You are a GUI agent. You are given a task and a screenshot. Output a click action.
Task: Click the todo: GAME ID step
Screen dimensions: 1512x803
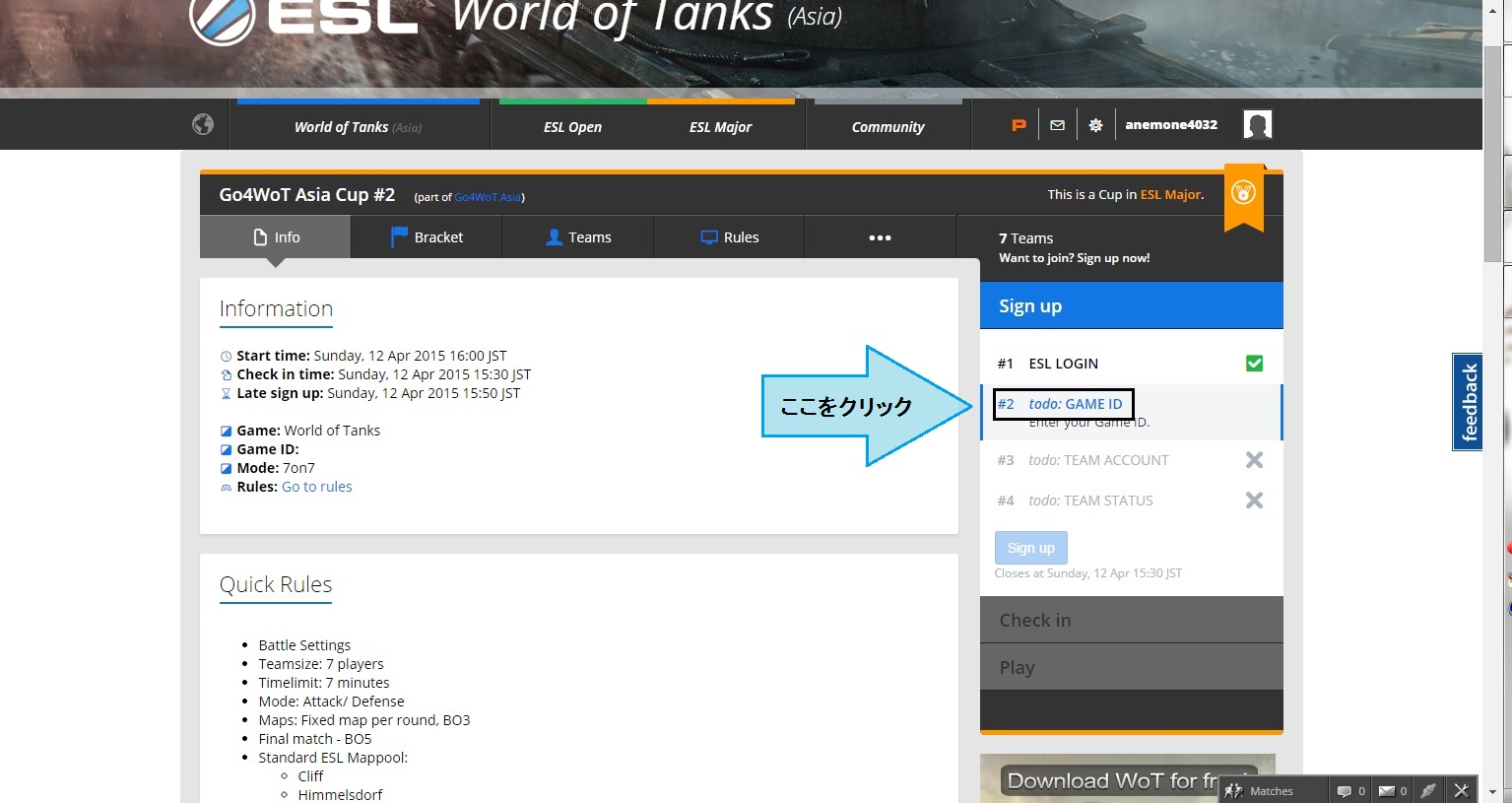[x=1074, y=404]
